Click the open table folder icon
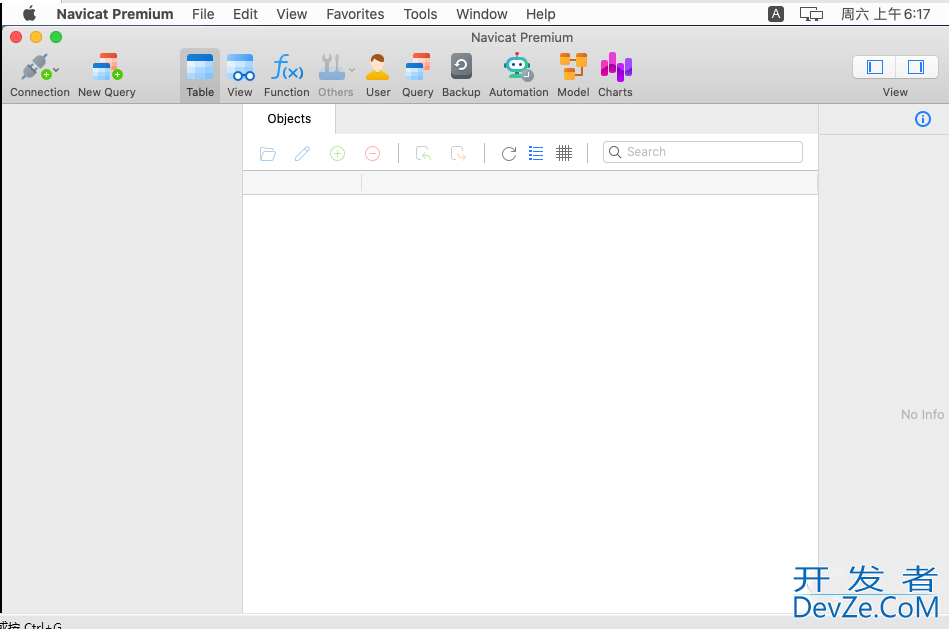 point(268,154)
